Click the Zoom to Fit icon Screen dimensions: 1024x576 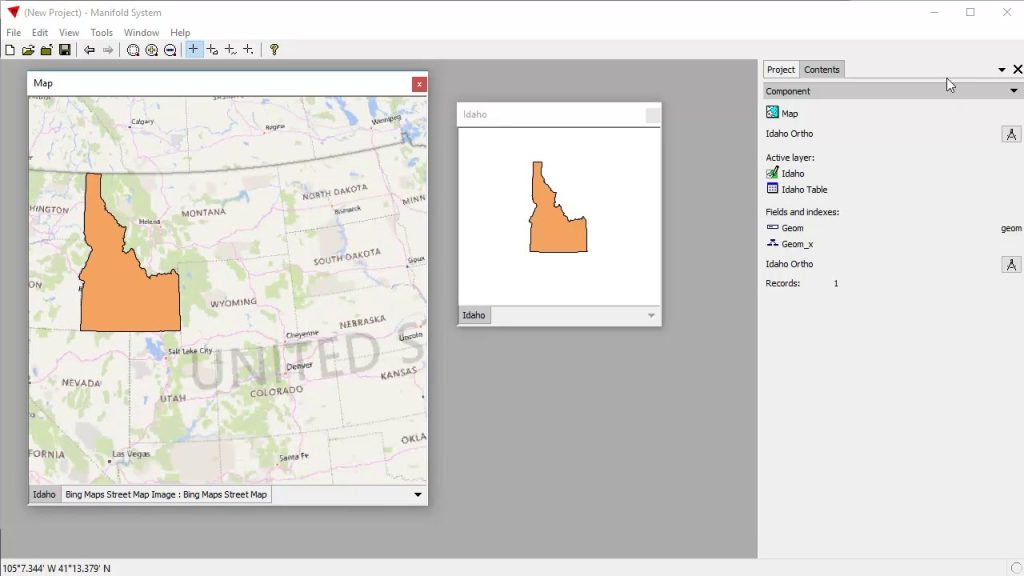pos(133,50)
